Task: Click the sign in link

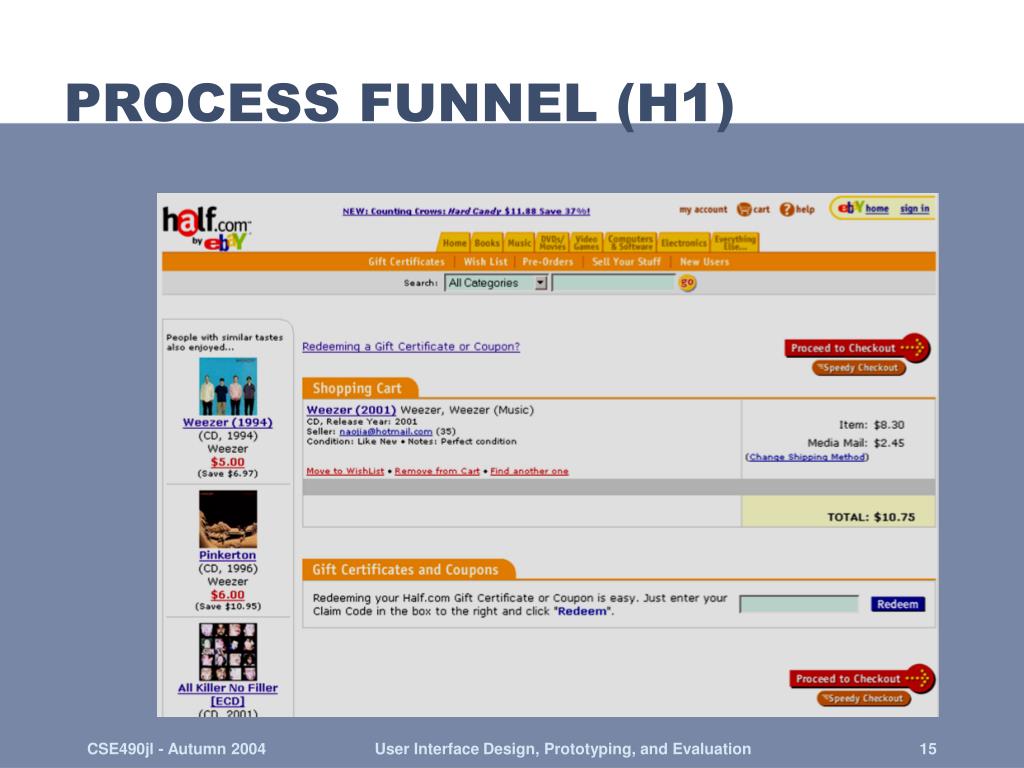Action: (x=914, y=208)
